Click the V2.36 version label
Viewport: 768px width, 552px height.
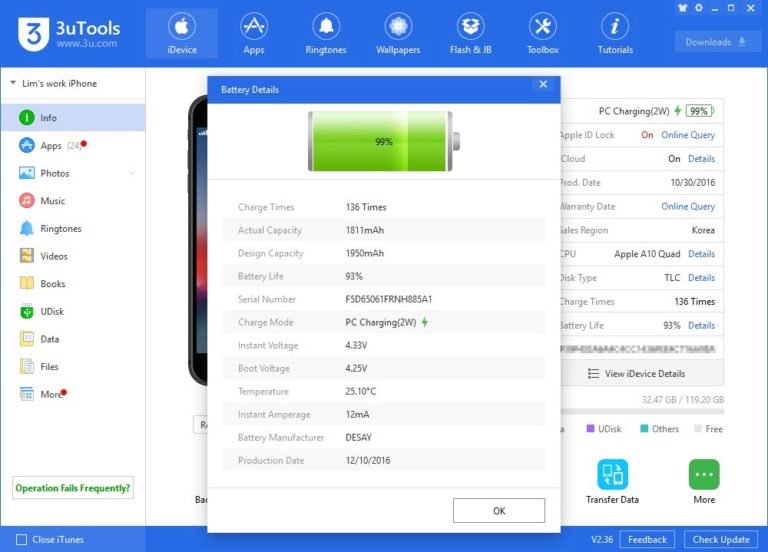point(601,539)
